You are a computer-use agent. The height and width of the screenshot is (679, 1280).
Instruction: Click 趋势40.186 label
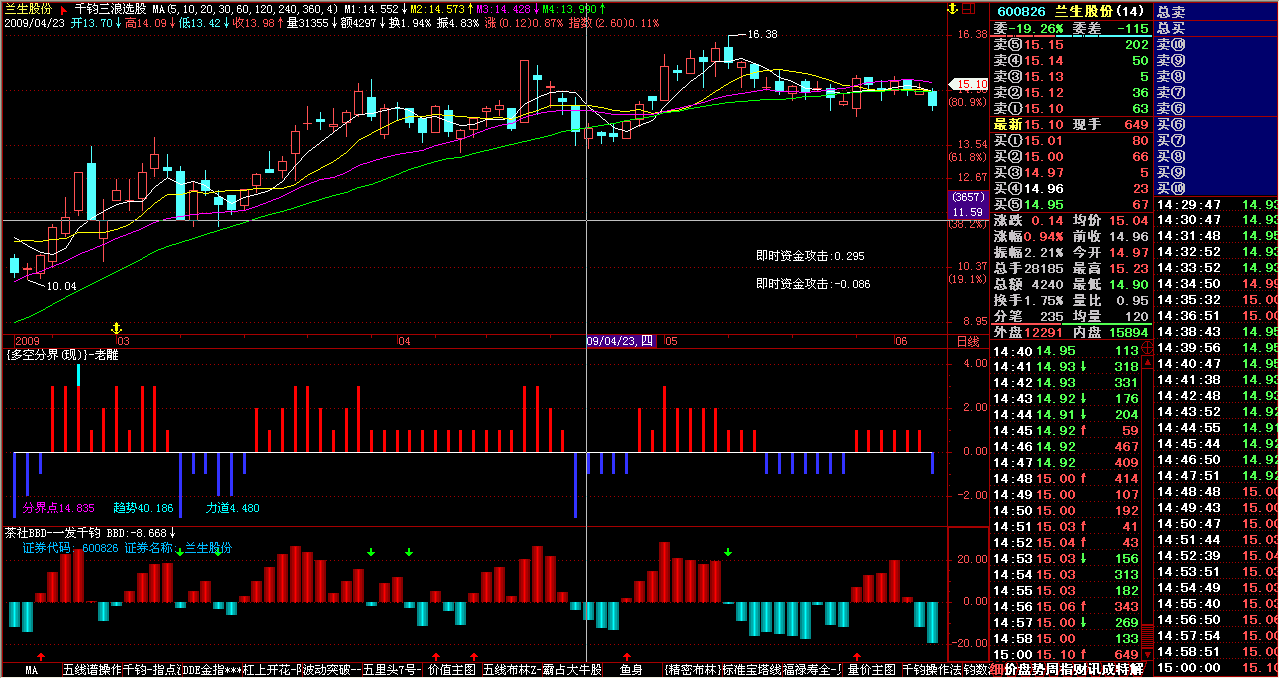143,508
